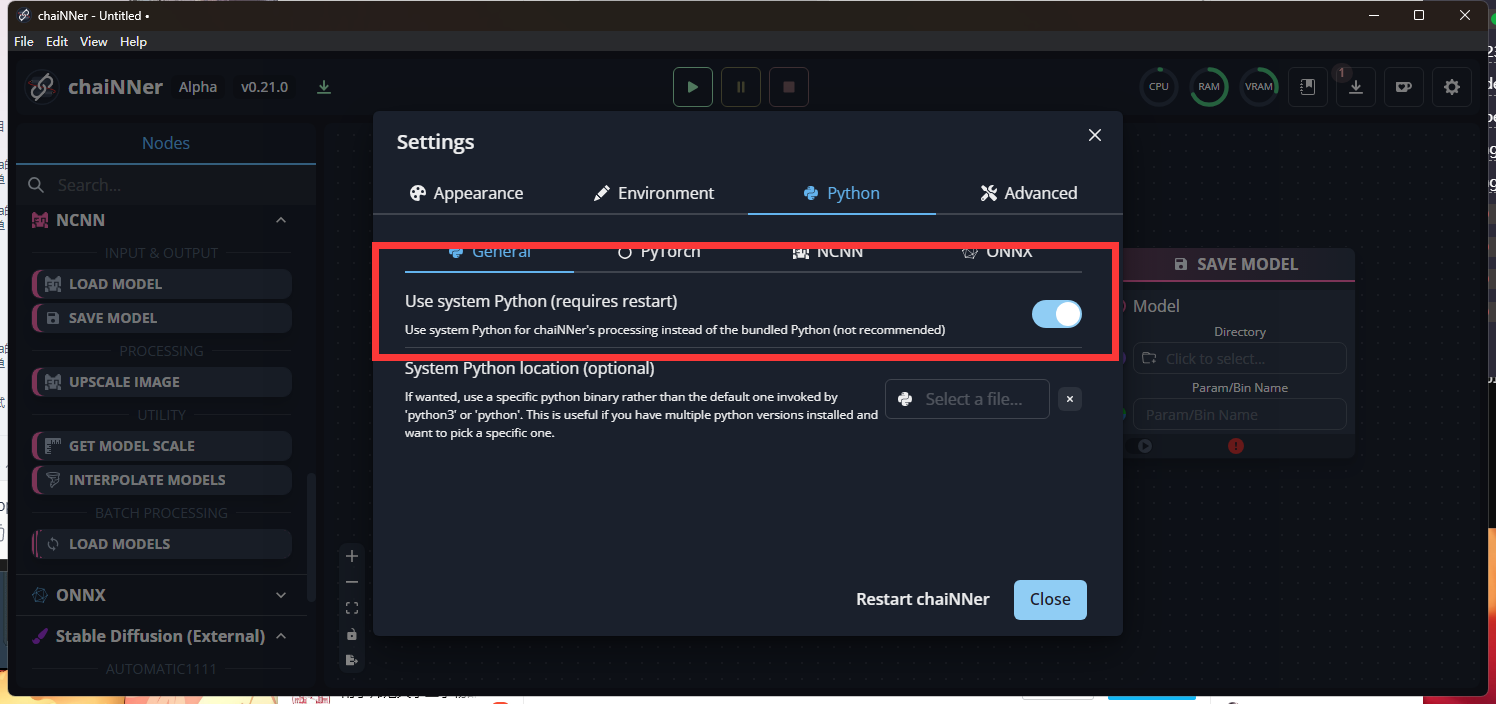
Task: Click the update download icon beside v0.21.0
Action: coord(324,87)
